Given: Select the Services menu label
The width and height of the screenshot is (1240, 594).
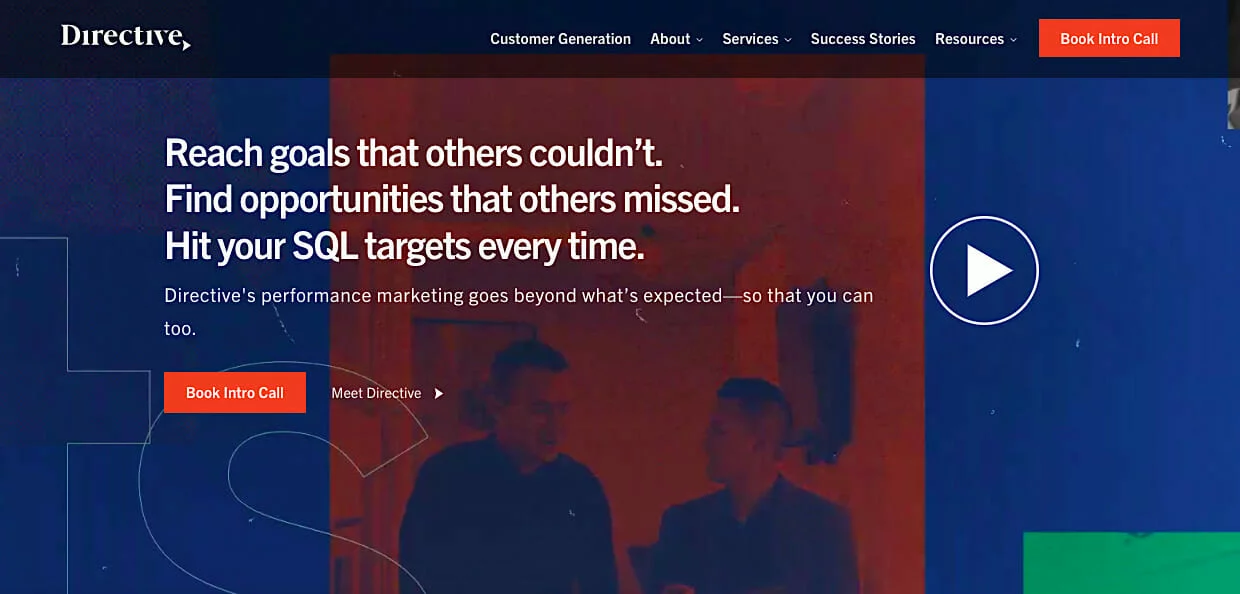Looking at the screenshot, I should 750,39.
